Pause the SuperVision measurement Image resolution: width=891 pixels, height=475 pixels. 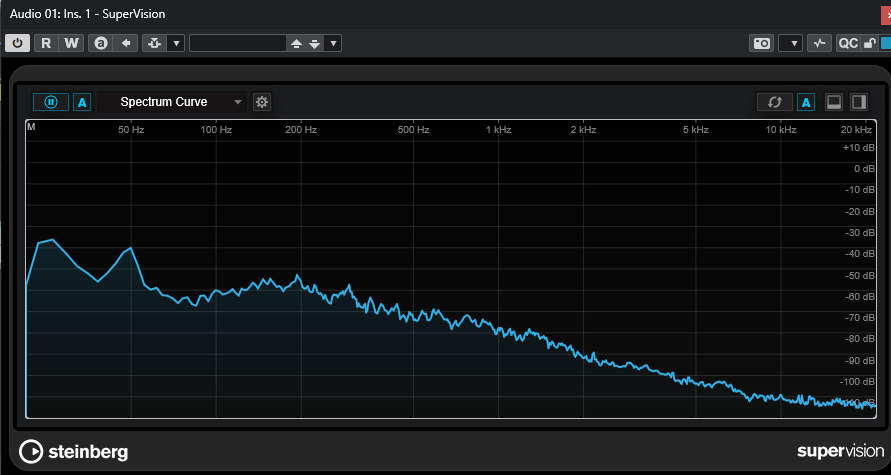[51, 102]
